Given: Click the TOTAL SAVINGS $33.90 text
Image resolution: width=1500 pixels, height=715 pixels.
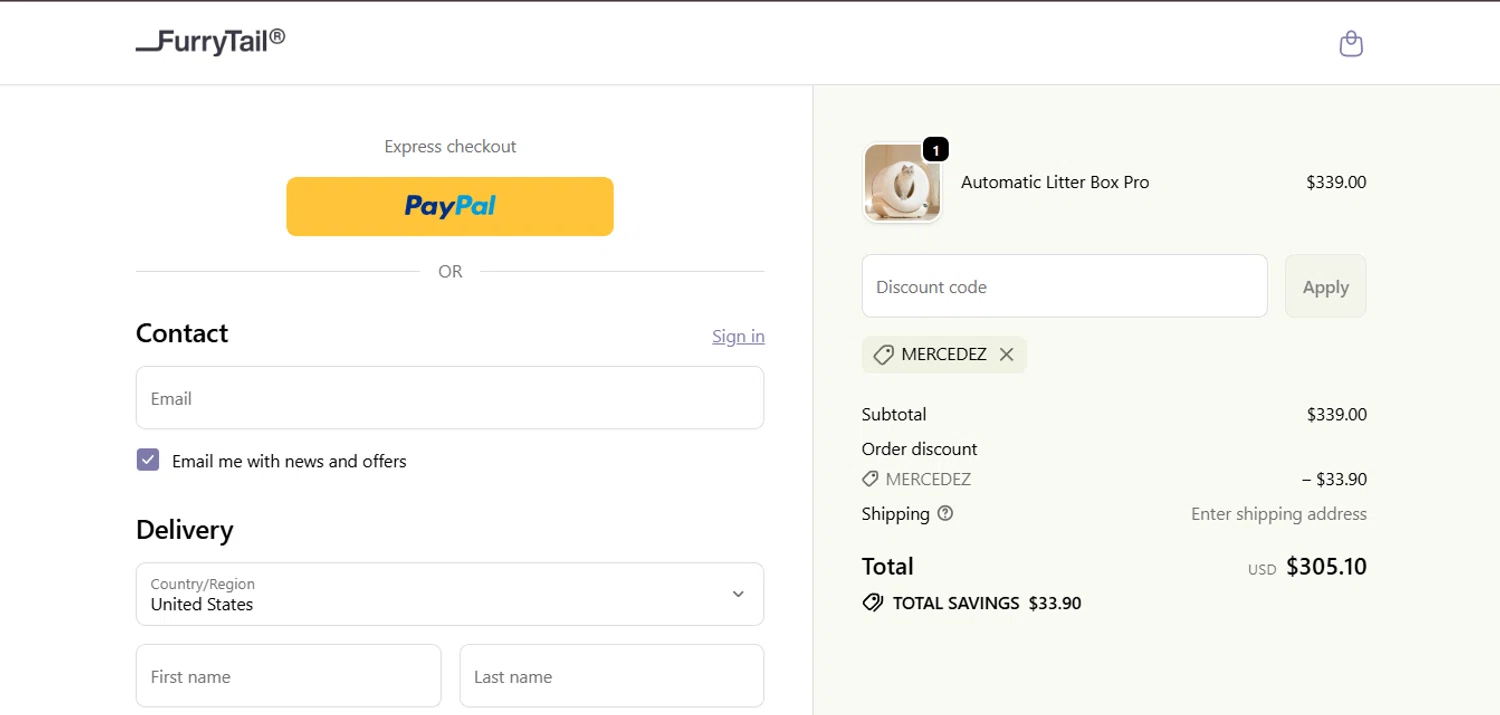Looking at the screenshot, I should tap(987, 603).
